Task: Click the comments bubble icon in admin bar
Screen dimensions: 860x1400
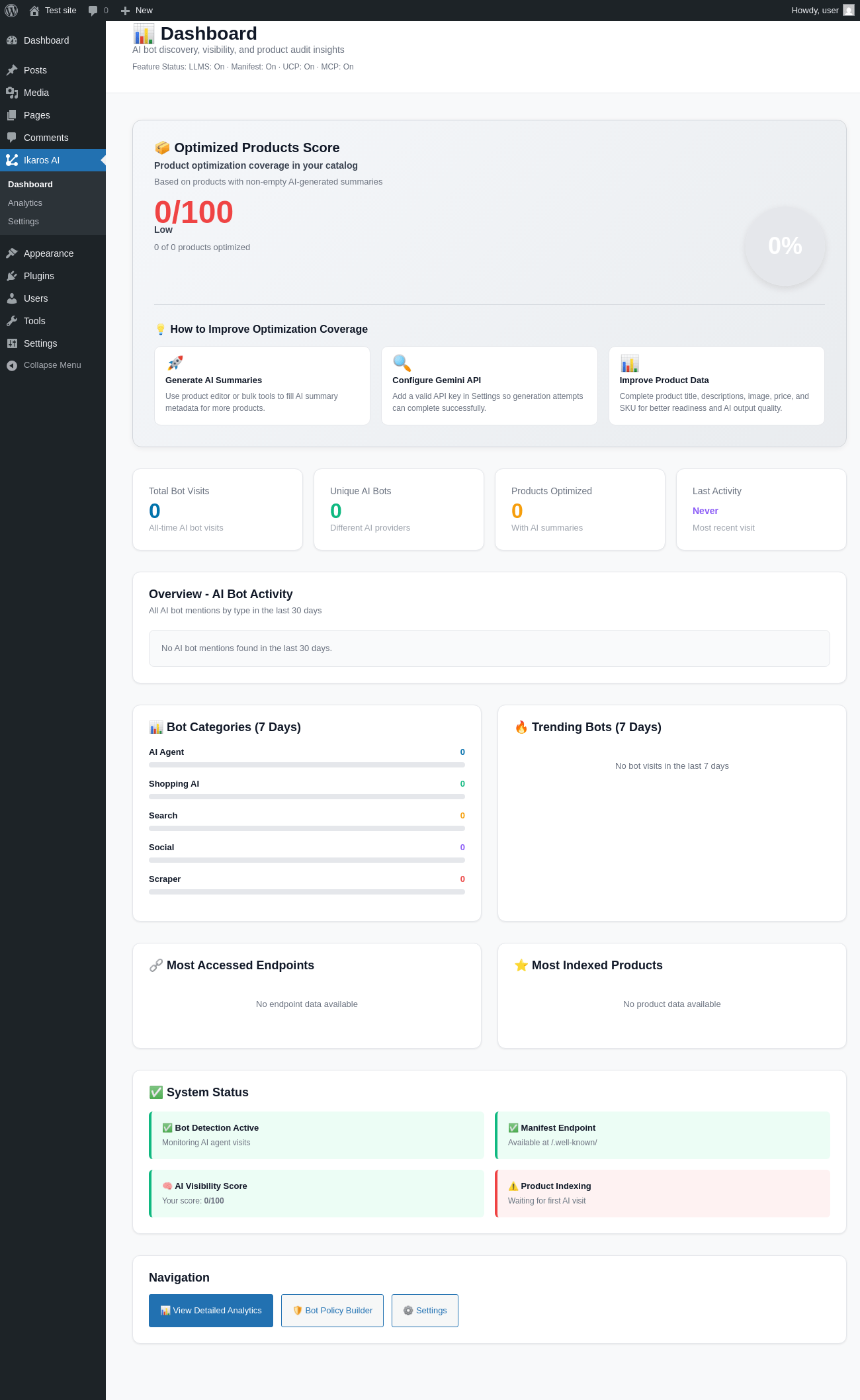Action: coord(93,11)
